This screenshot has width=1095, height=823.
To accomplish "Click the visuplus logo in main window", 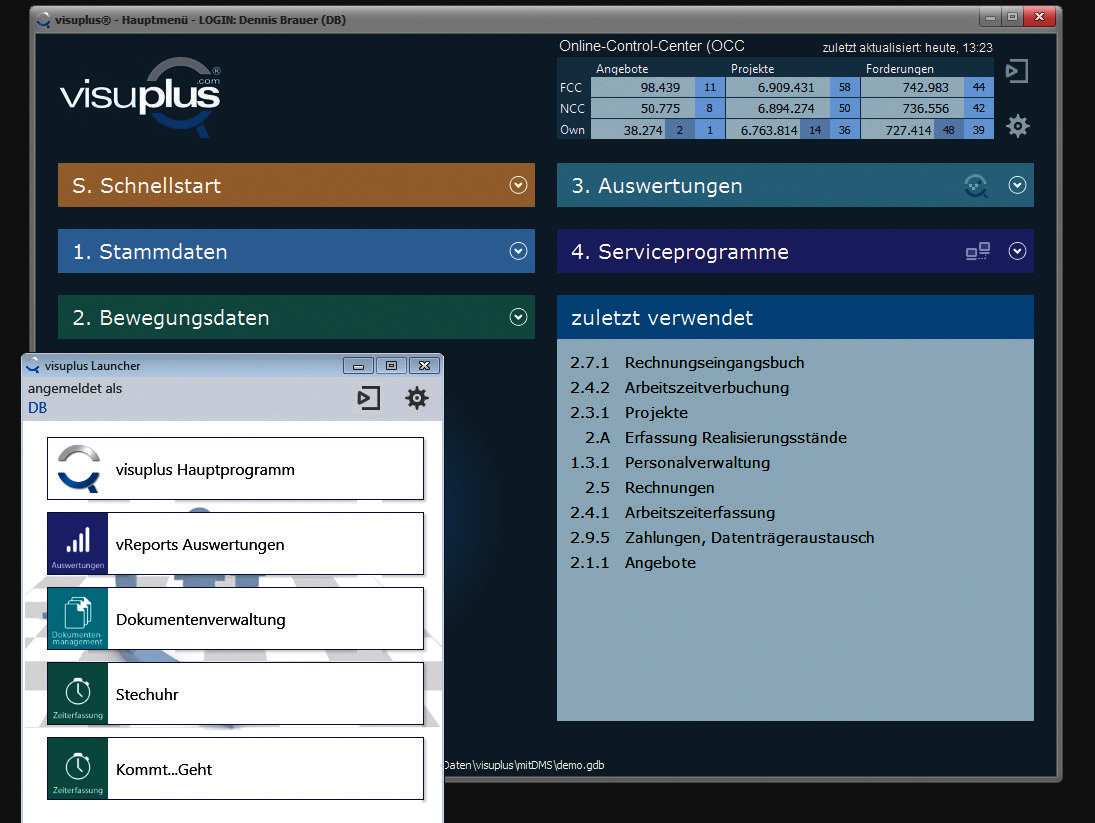I will (x=140, y=97).
